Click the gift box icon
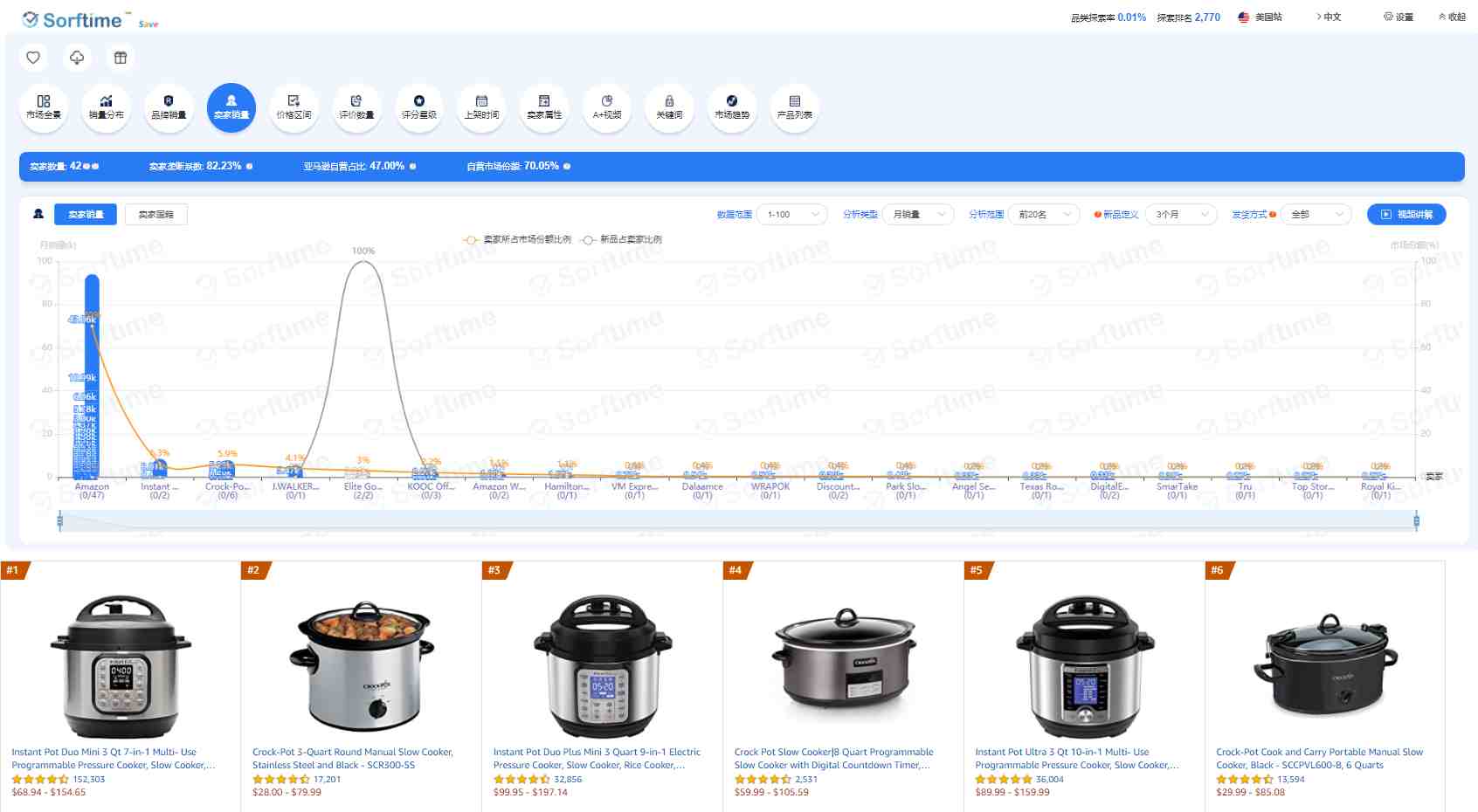Viewport: 1478px width, 812px height. coord(121,58)
